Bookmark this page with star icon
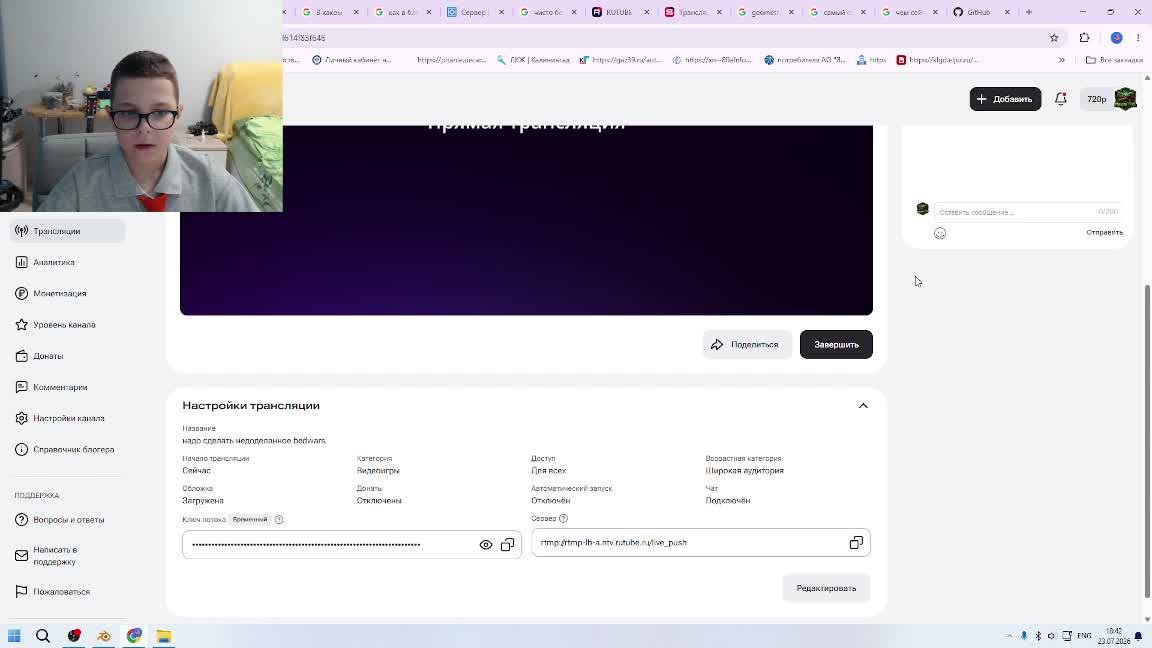This screenshot has height=648, width=1152. coord(1054,37)
